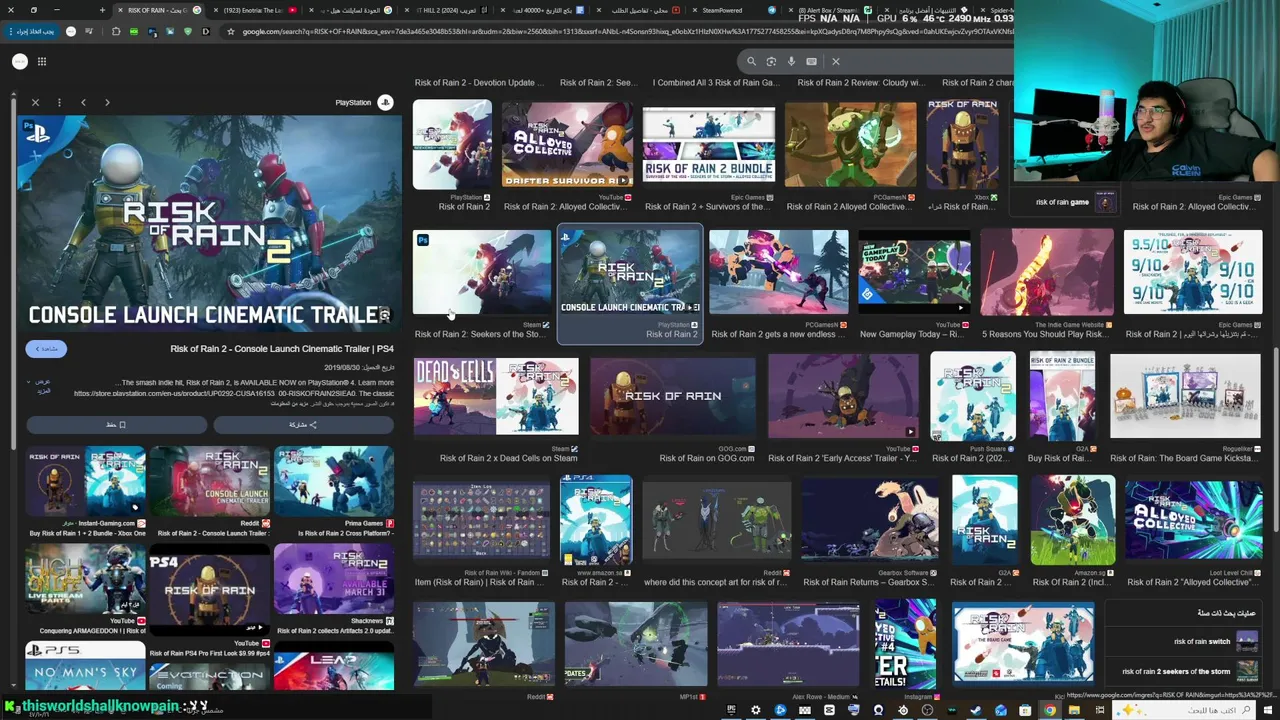
Task: Open New Gameplay Today YouTube thumbnail
Action: [914, 271]
